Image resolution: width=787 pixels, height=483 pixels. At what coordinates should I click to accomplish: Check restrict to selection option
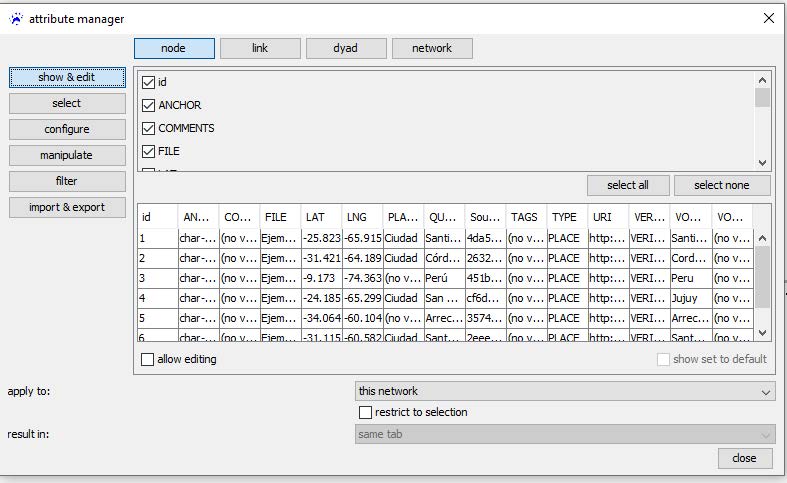pyautogui.click(x=365, y=412)
